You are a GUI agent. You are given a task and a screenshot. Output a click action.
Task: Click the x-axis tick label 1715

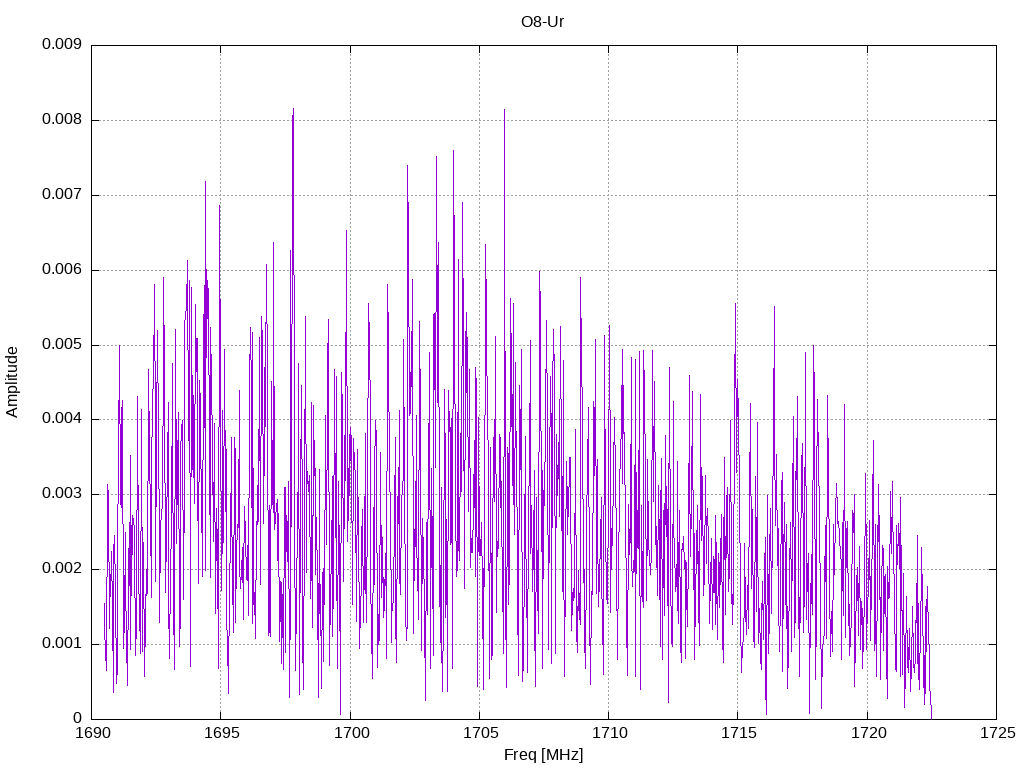pos(739,733)
